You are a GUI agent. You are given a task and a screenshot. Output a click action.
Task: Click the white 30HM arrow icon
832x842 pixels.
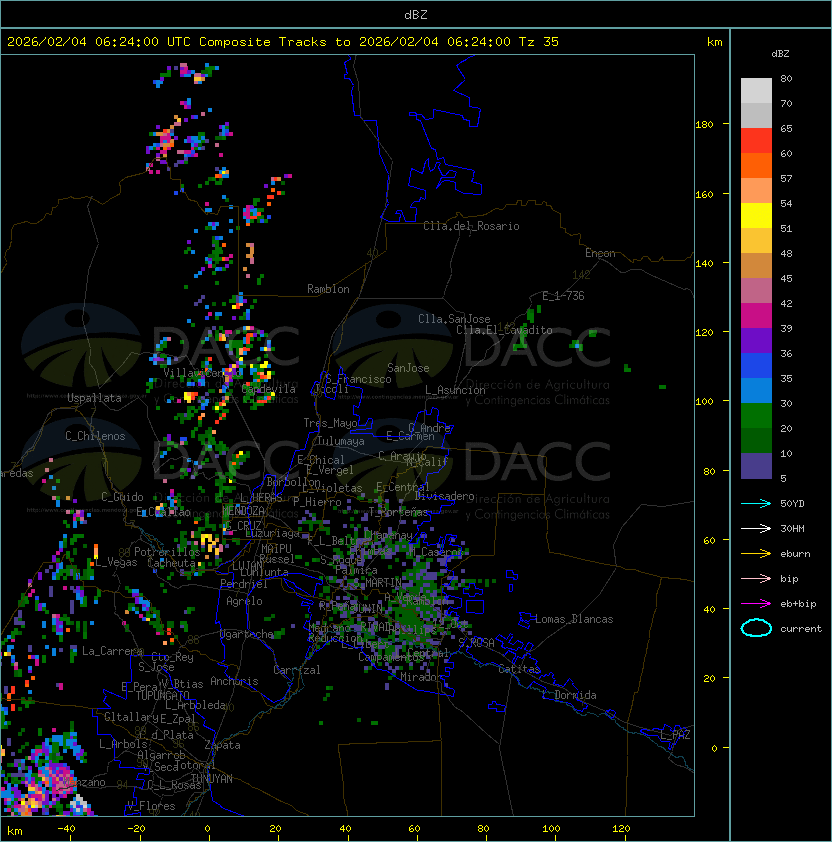(756, 528)
